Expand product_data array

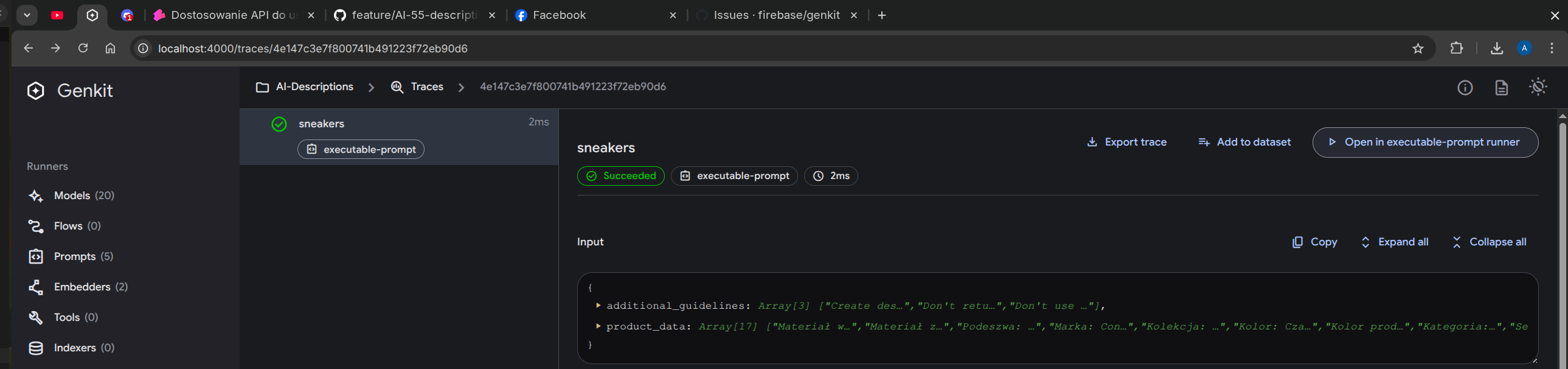coord(598,326)
